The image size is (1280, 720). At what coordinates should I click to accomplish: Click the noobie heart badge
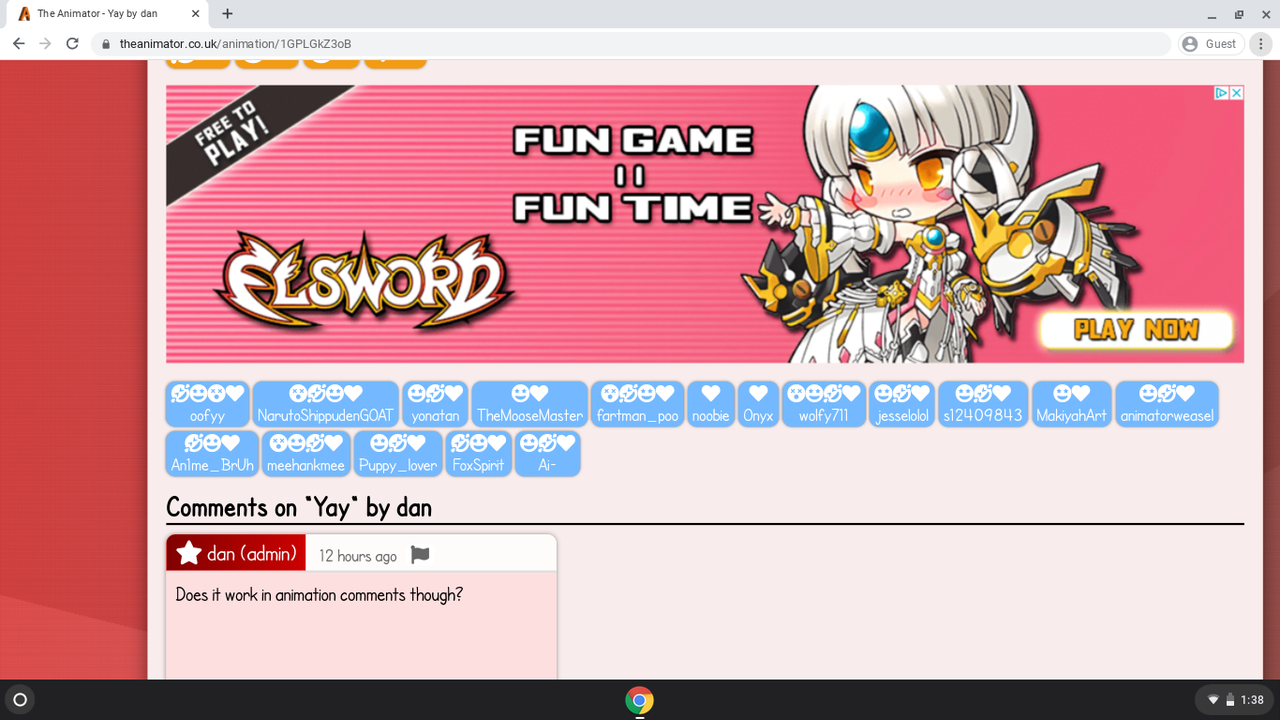click(711, 404)
